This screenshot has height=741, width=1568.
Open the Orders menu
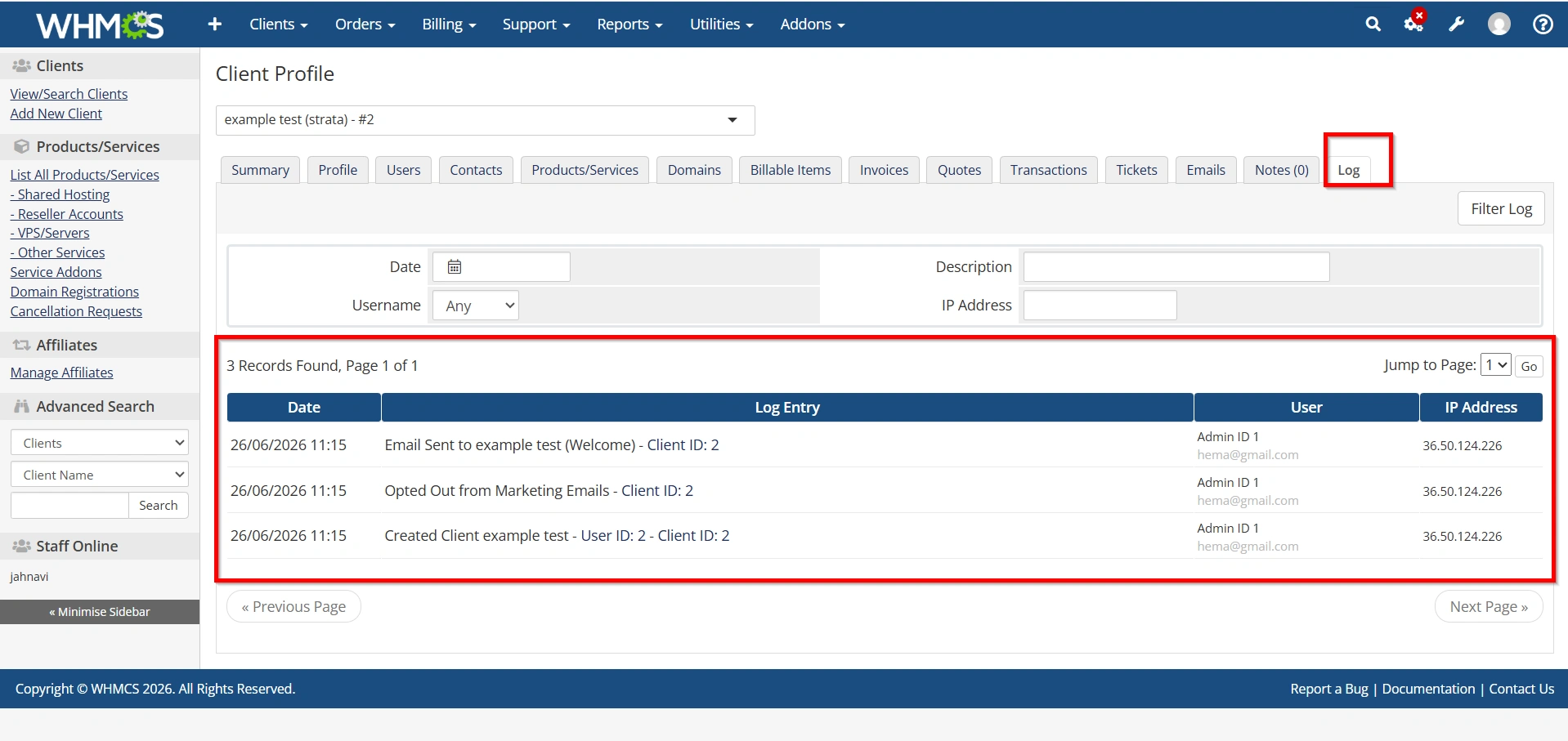(365, 25)
